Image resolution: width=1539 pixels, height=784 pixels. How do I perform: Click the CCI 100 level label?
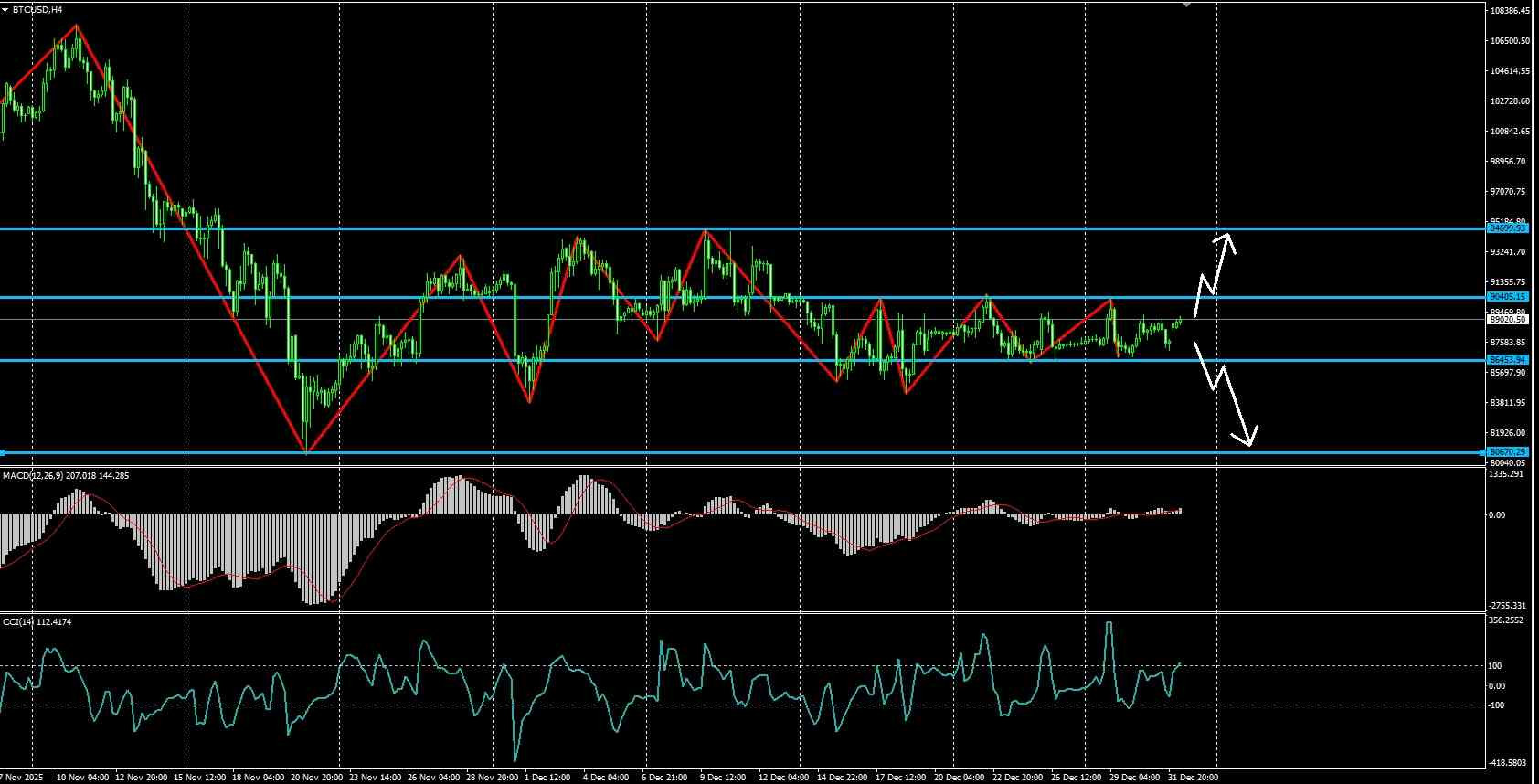[x=1496, y=666]
